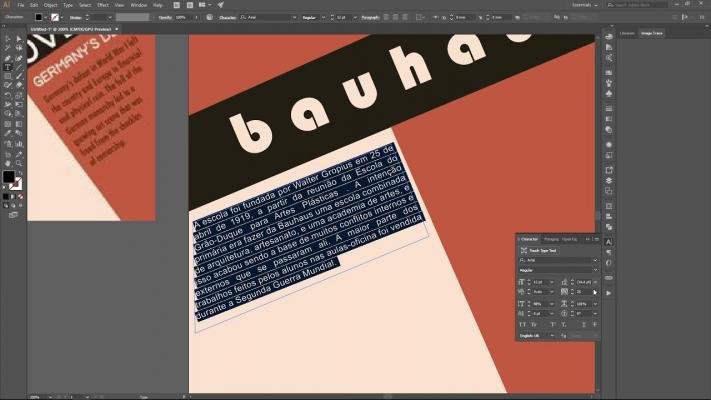Select the Rotate tool
The width and height of the screenshot is (711, 400).
click(8, 95)
